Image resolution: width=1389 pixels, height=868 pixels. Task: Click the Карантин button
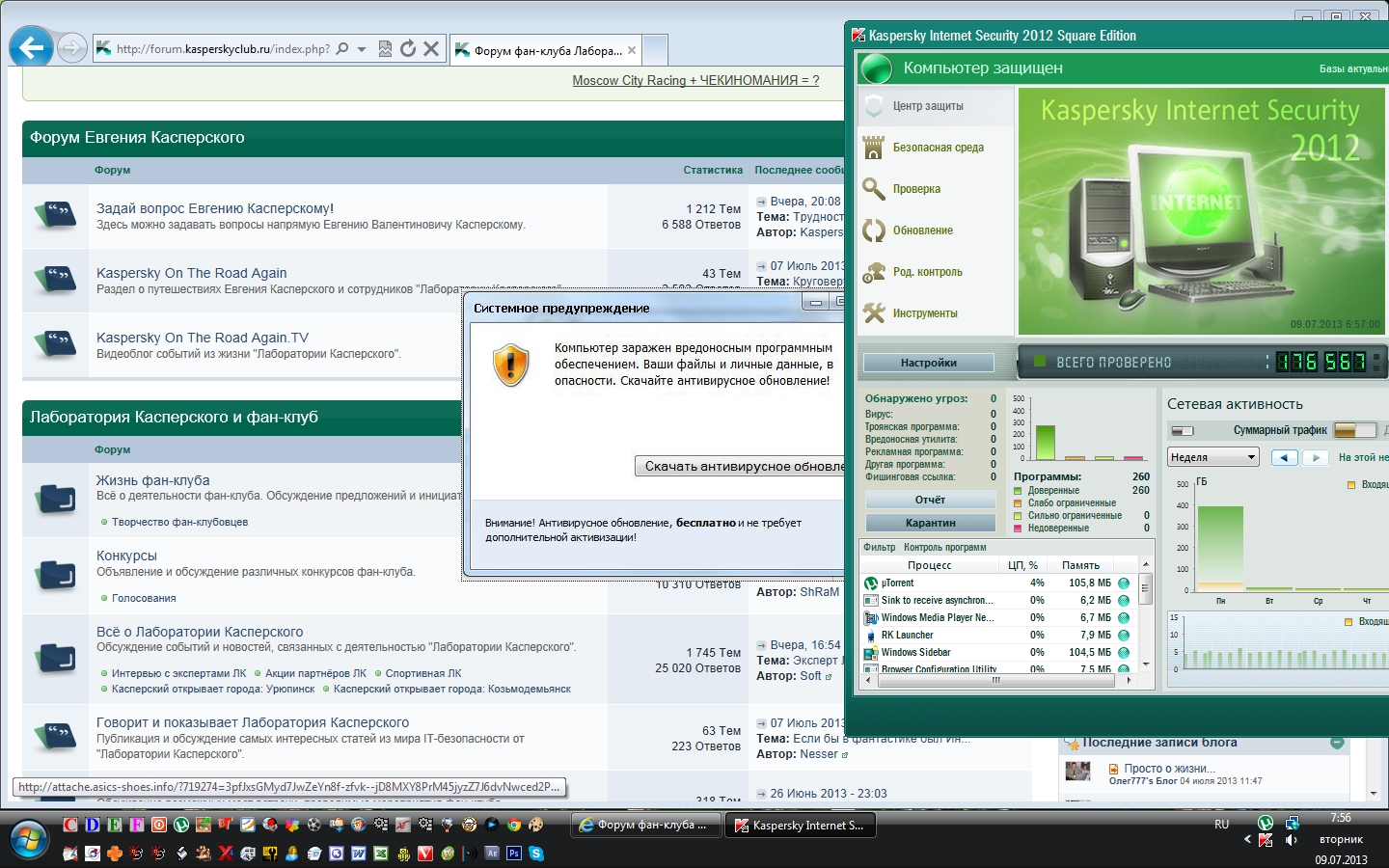coord(930,523)
